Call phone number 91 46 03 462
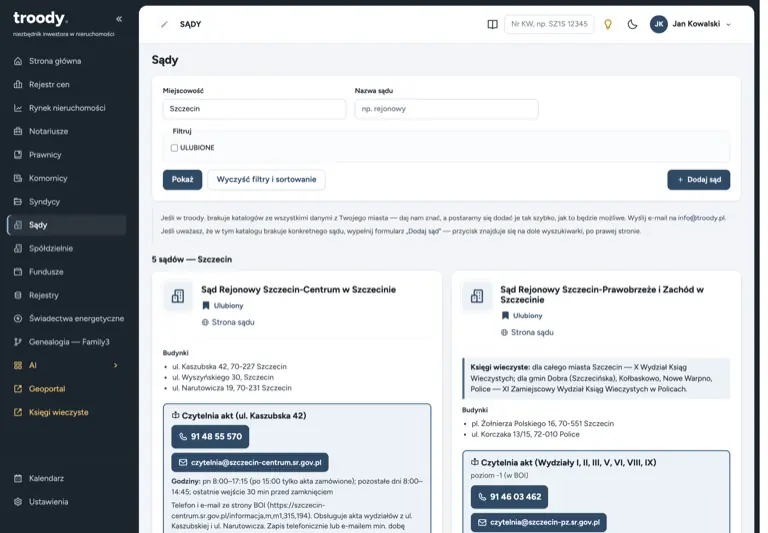 click(x=509, y=497)
